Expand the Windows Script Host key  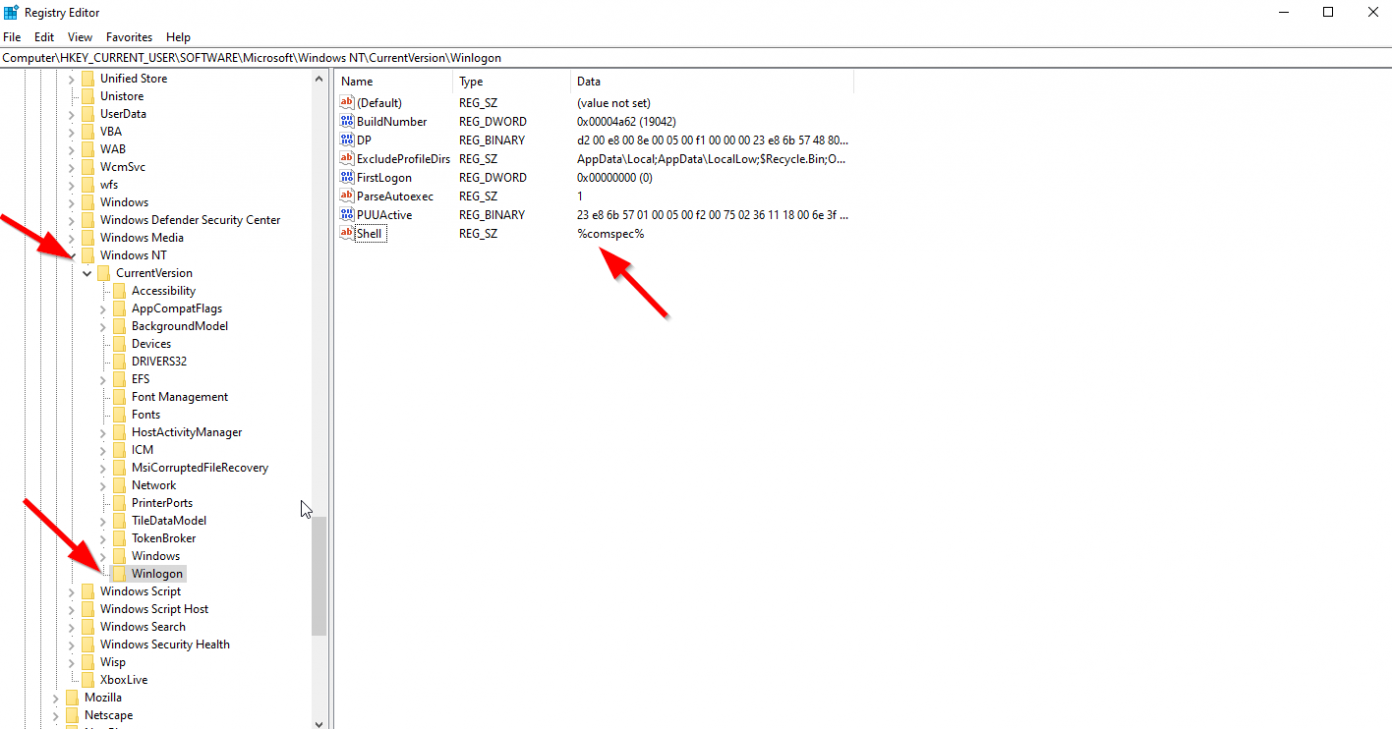click(x=71, y=609)
